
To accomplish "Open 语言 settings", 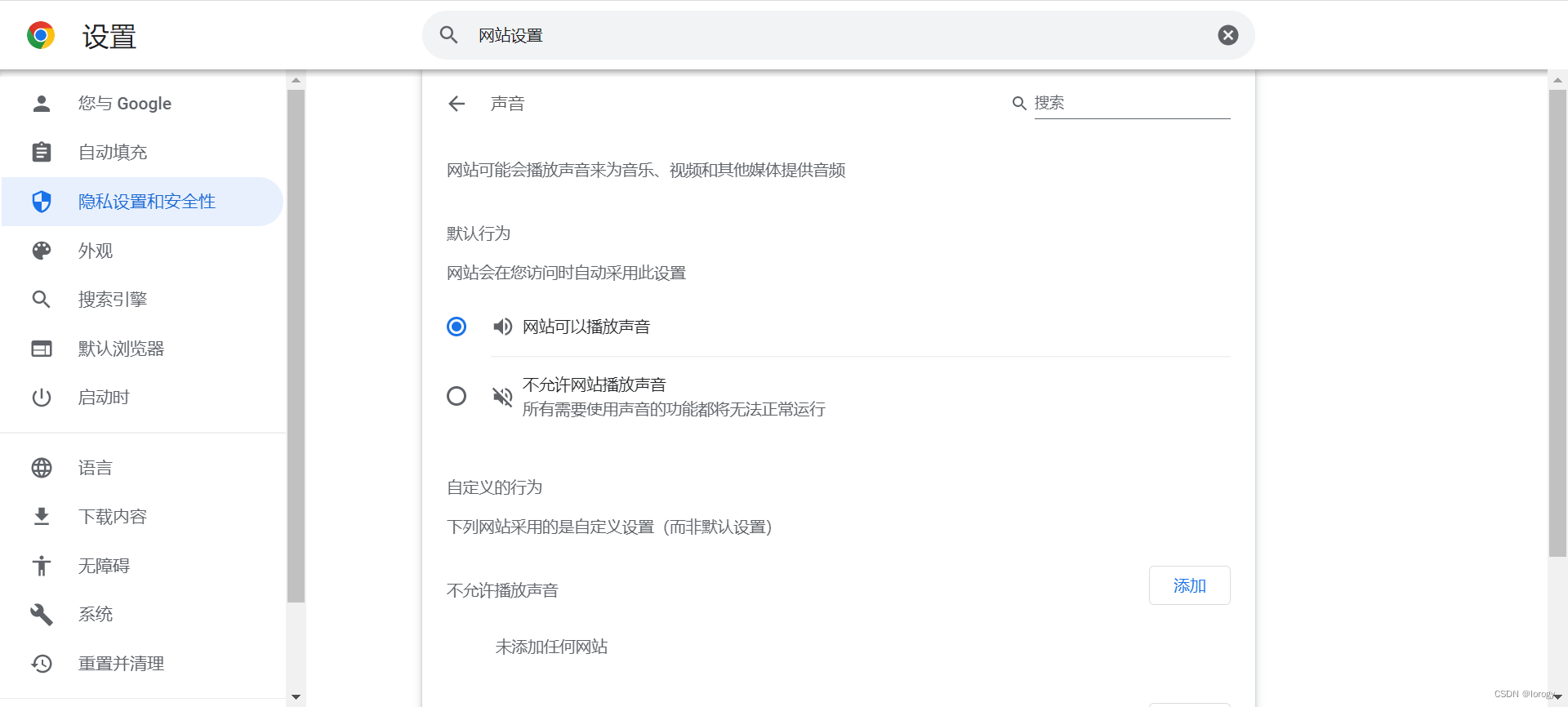I will [x=142, y=468].
